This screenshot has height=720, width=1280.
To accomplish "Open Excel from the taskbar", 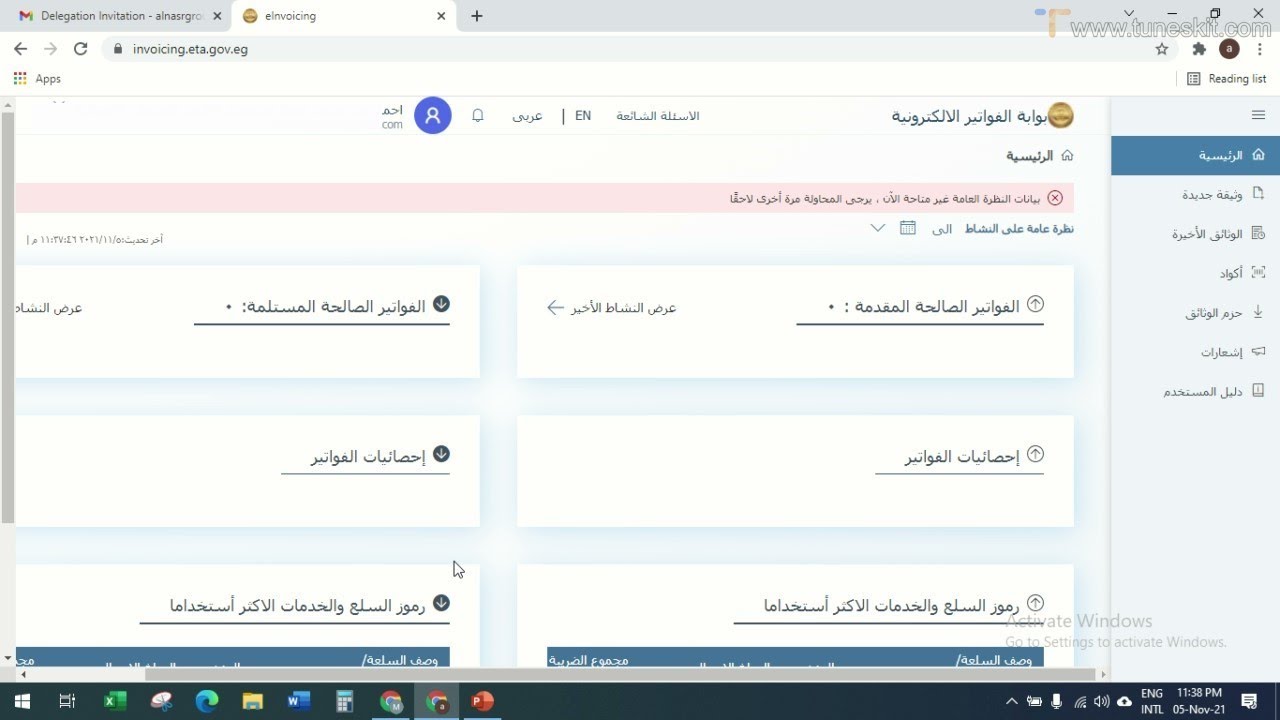I will (x=115, y=701).
